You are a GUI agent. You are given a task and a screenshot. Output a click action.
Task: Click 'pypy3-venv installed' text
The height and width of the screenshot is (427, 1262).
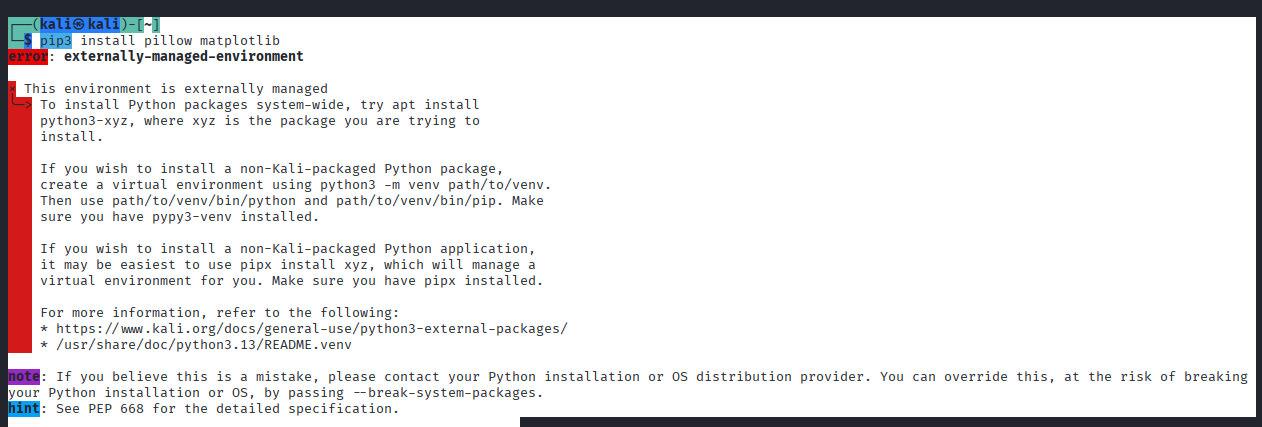point(232,216)
